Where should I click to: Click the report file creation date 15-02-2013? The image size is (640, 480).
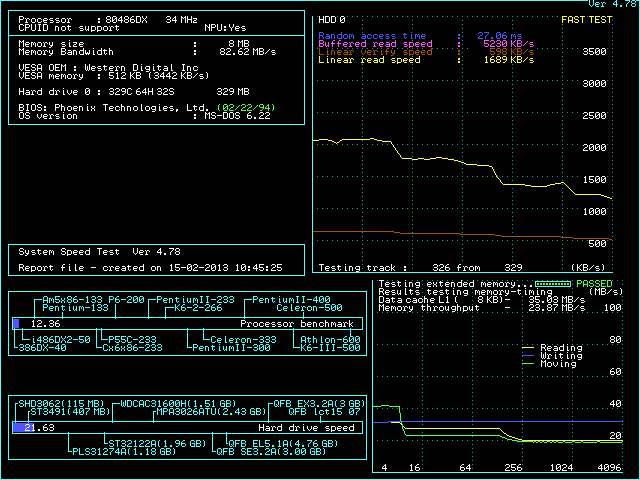(x=198, y=268)
